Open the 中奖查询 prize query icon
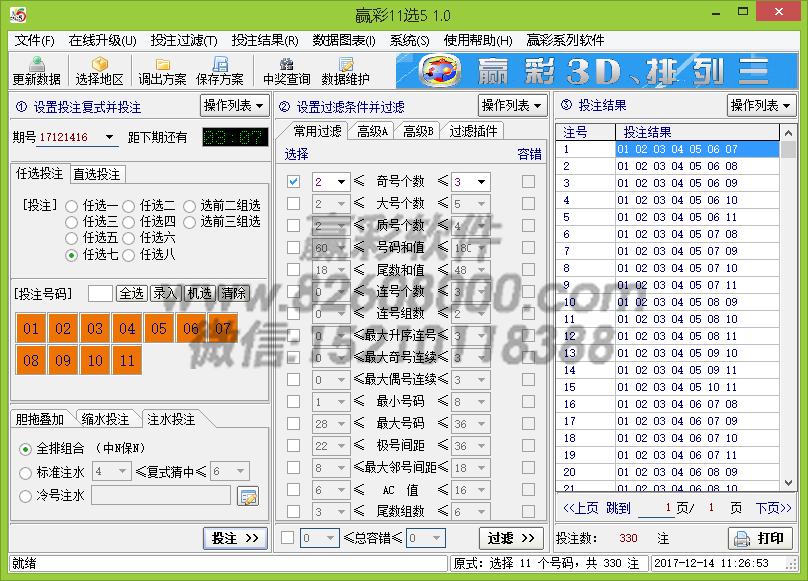808x581 pixels. 287,71
